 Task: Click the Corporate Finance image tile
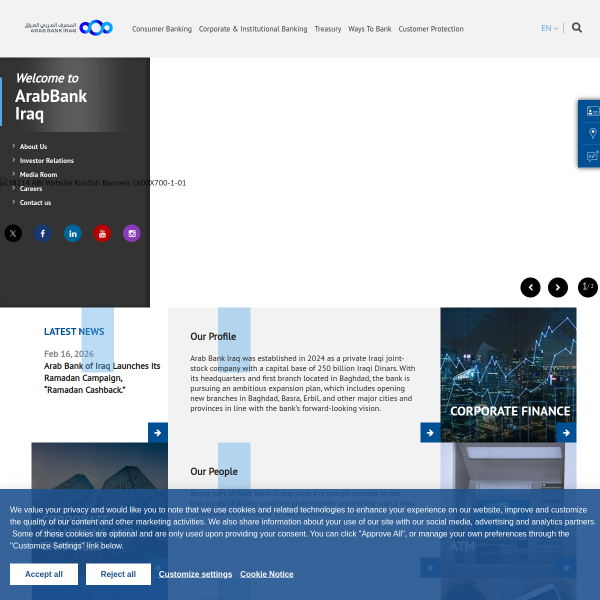[508, 375]
